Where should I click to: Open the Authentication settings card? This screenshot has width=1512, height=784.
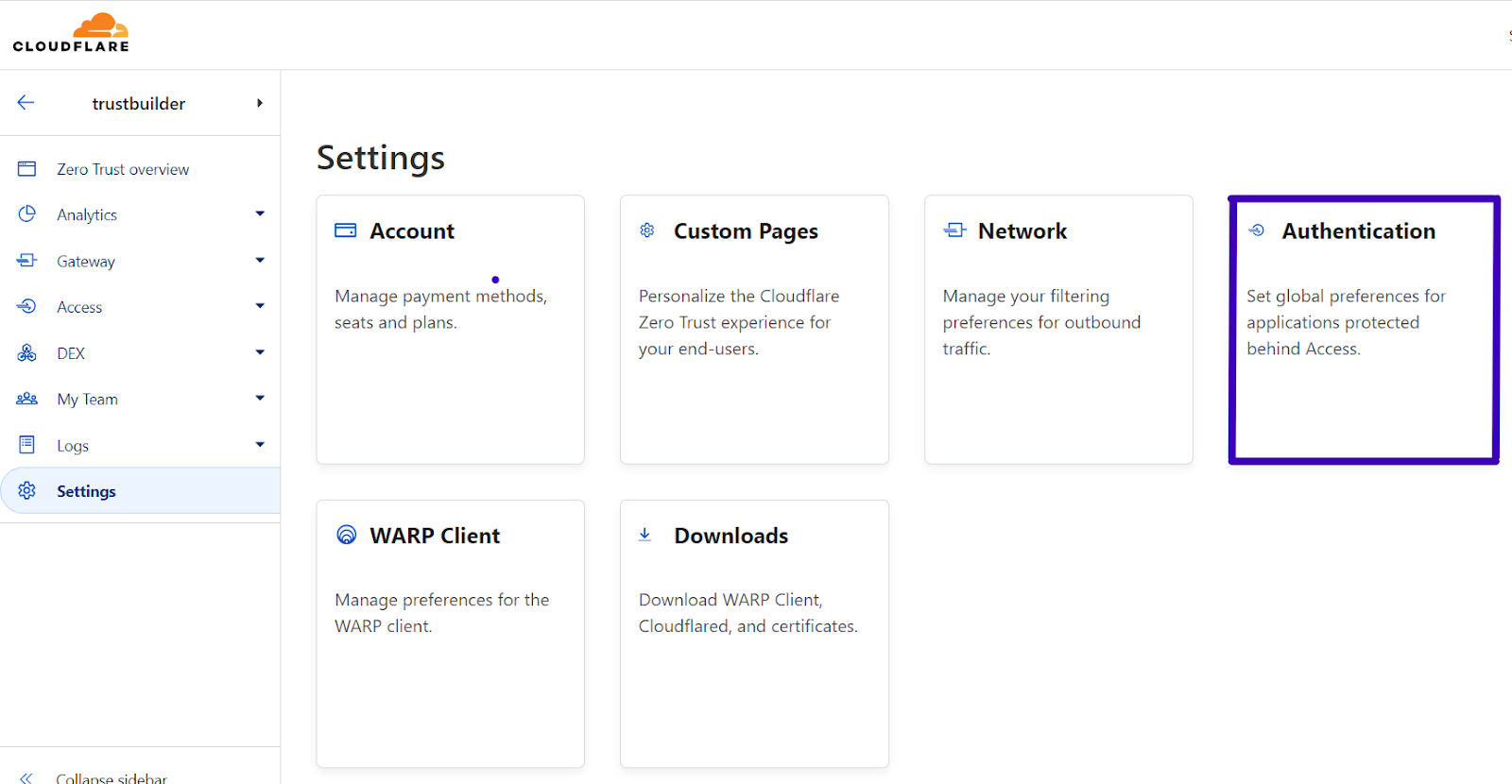[x=1363, y=330]
